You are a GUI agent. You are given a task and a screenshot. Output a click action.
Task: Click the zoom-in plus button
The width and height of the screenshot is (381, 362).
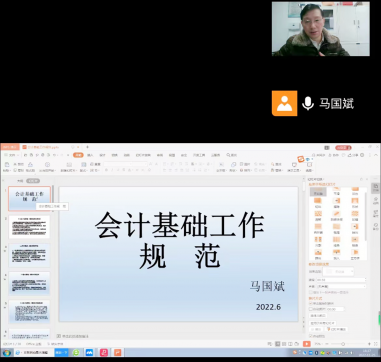point(369,344)
